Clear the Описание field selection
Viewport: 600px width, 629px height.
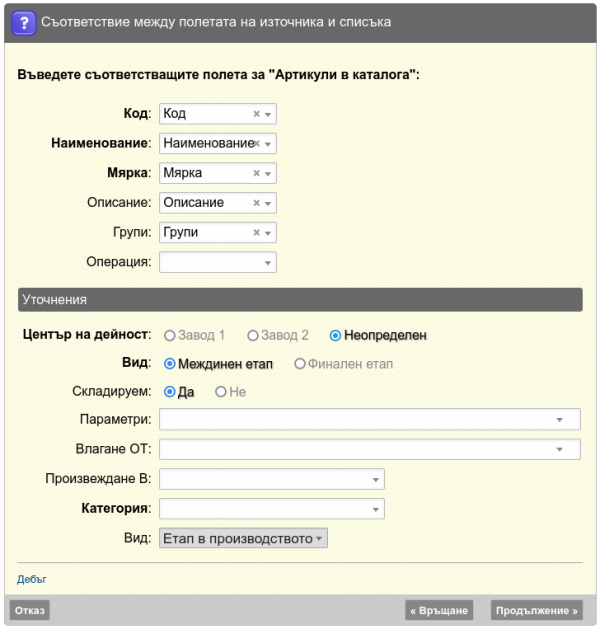coord(257,203)
